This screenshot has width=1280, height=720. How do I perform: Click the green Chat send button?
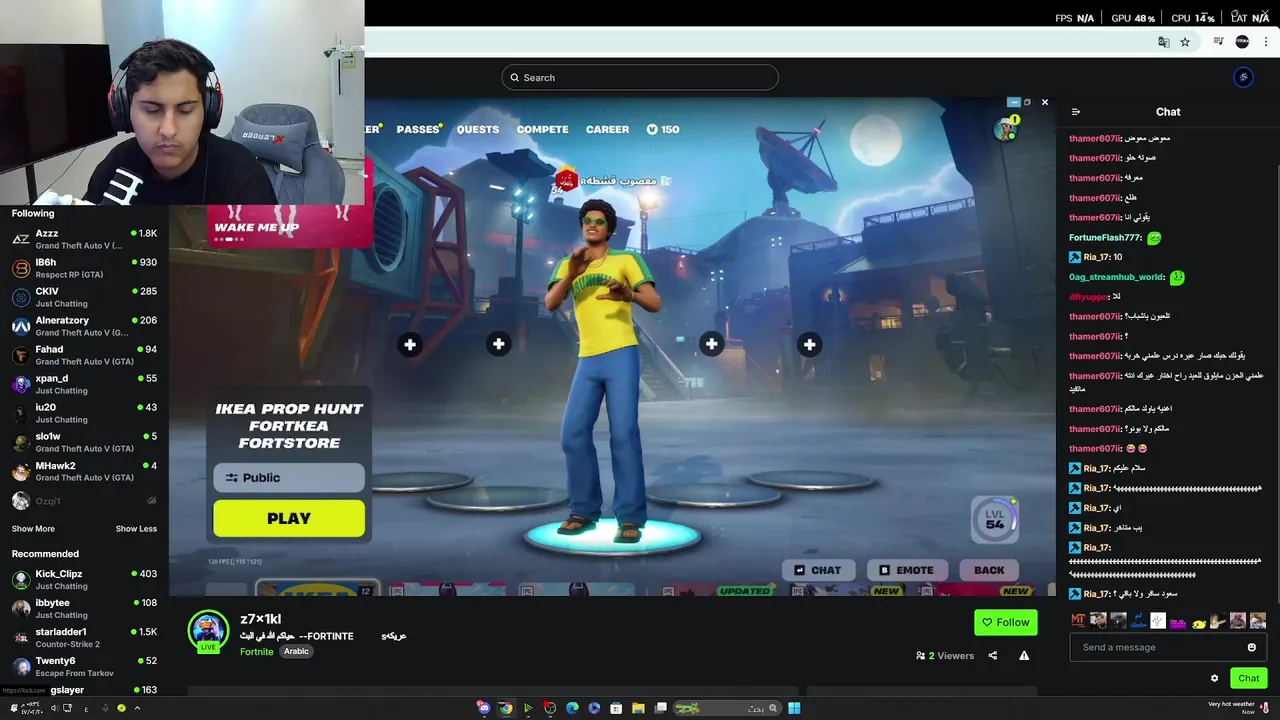(1249, 678)
